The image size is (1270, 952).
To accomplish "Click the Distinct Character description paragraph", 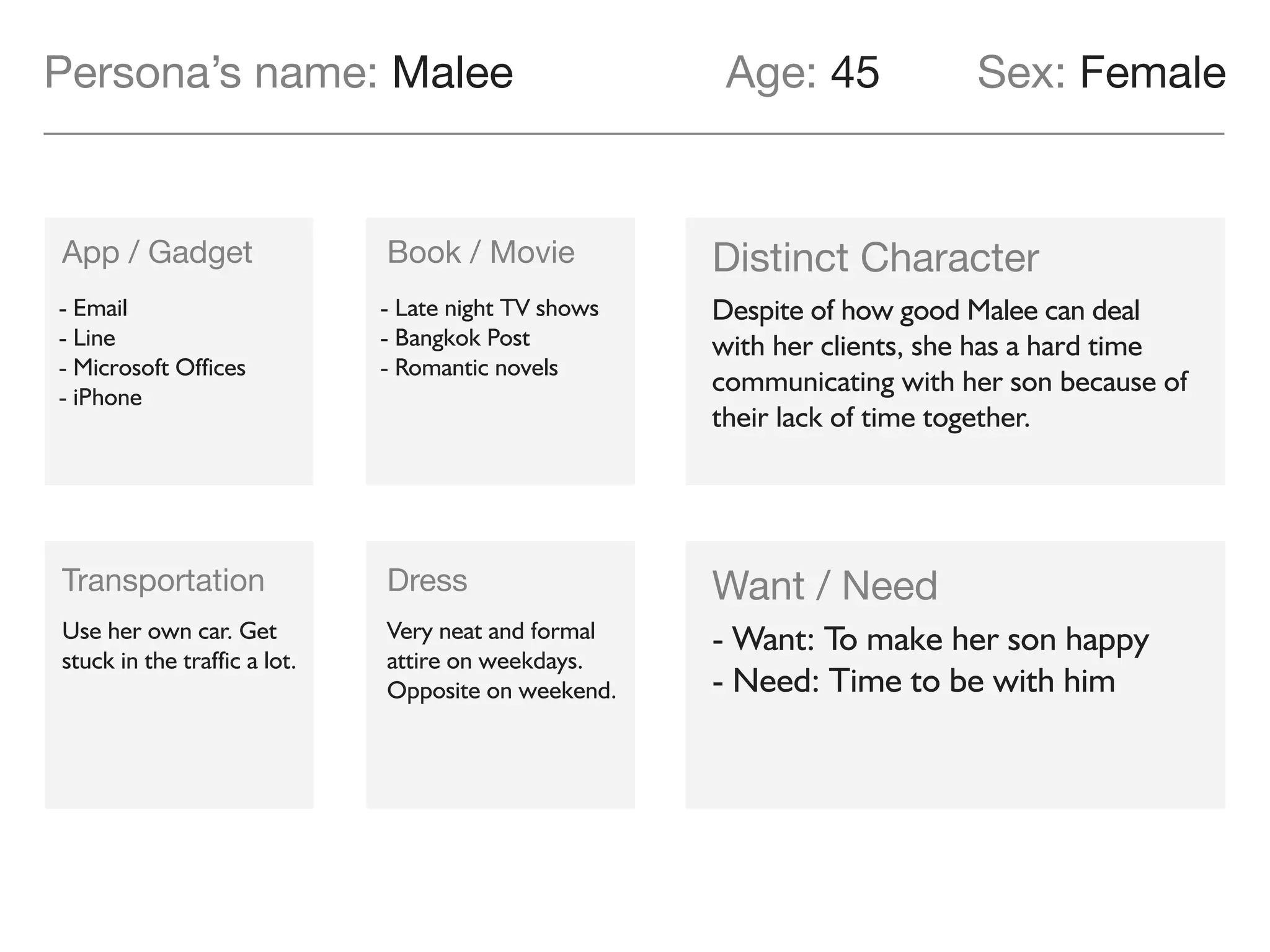I will click(x=949, y=364).
